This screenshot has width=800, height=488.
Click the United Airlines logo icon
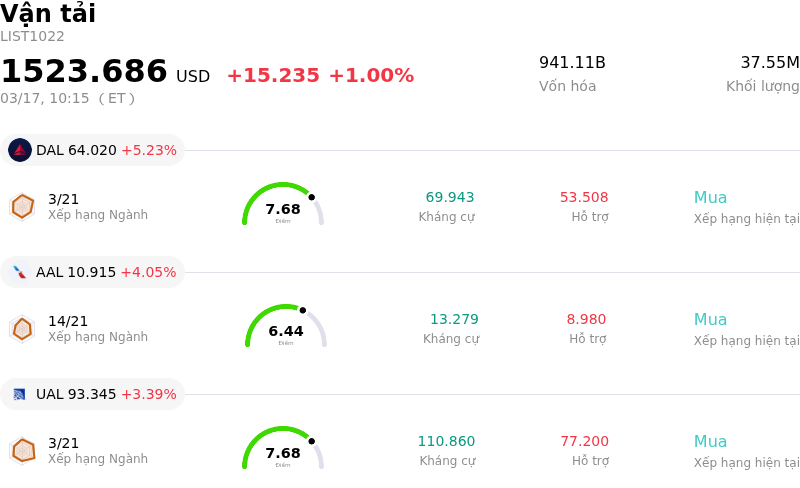pos(20,394)
